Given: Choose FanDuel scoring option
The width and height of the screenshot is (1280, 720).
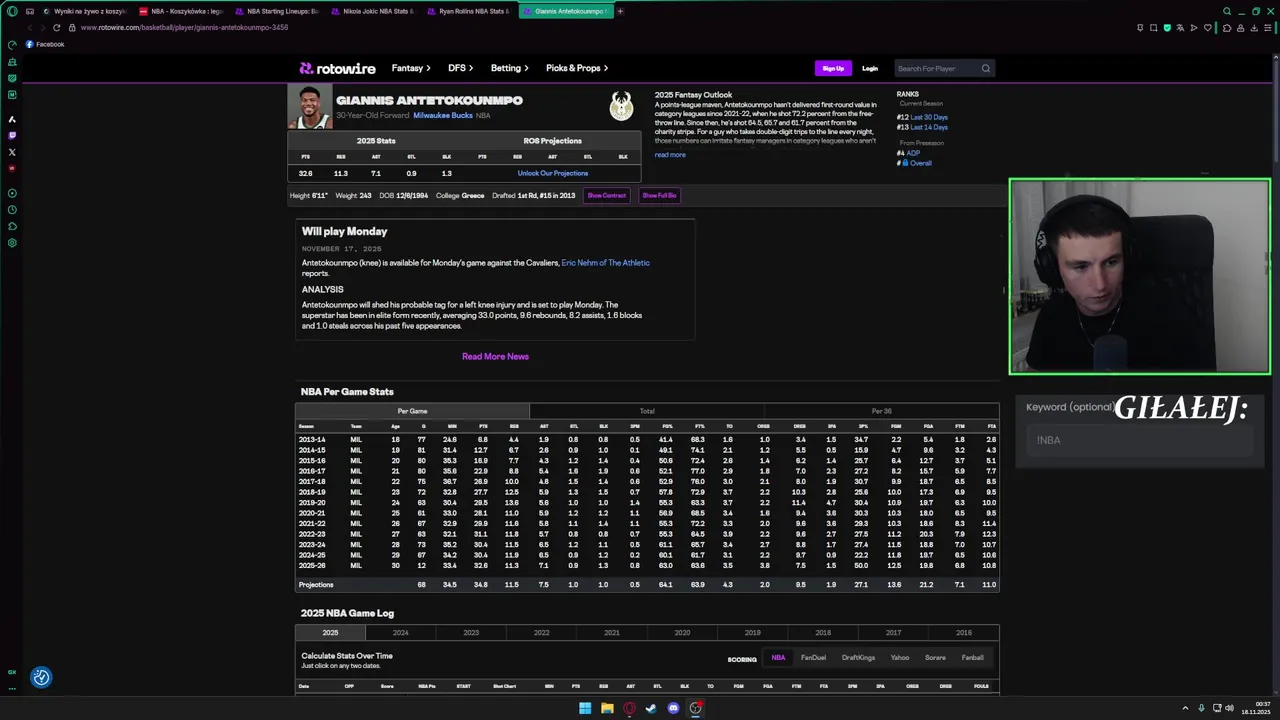Looking at the screenshot, I should (x=813, y=658).
